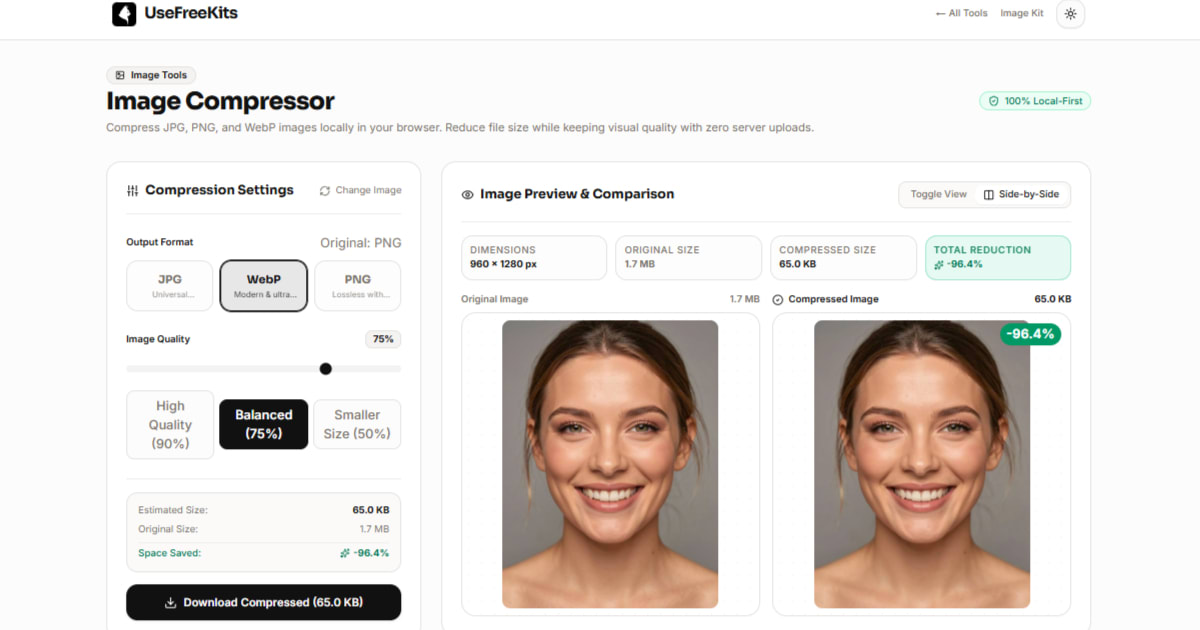The height and width of the screenshot is (630, 1200).
Task: Click the sparkle icon in Total Reduction card
Action: pyautogui.click(x=939, y=265)
